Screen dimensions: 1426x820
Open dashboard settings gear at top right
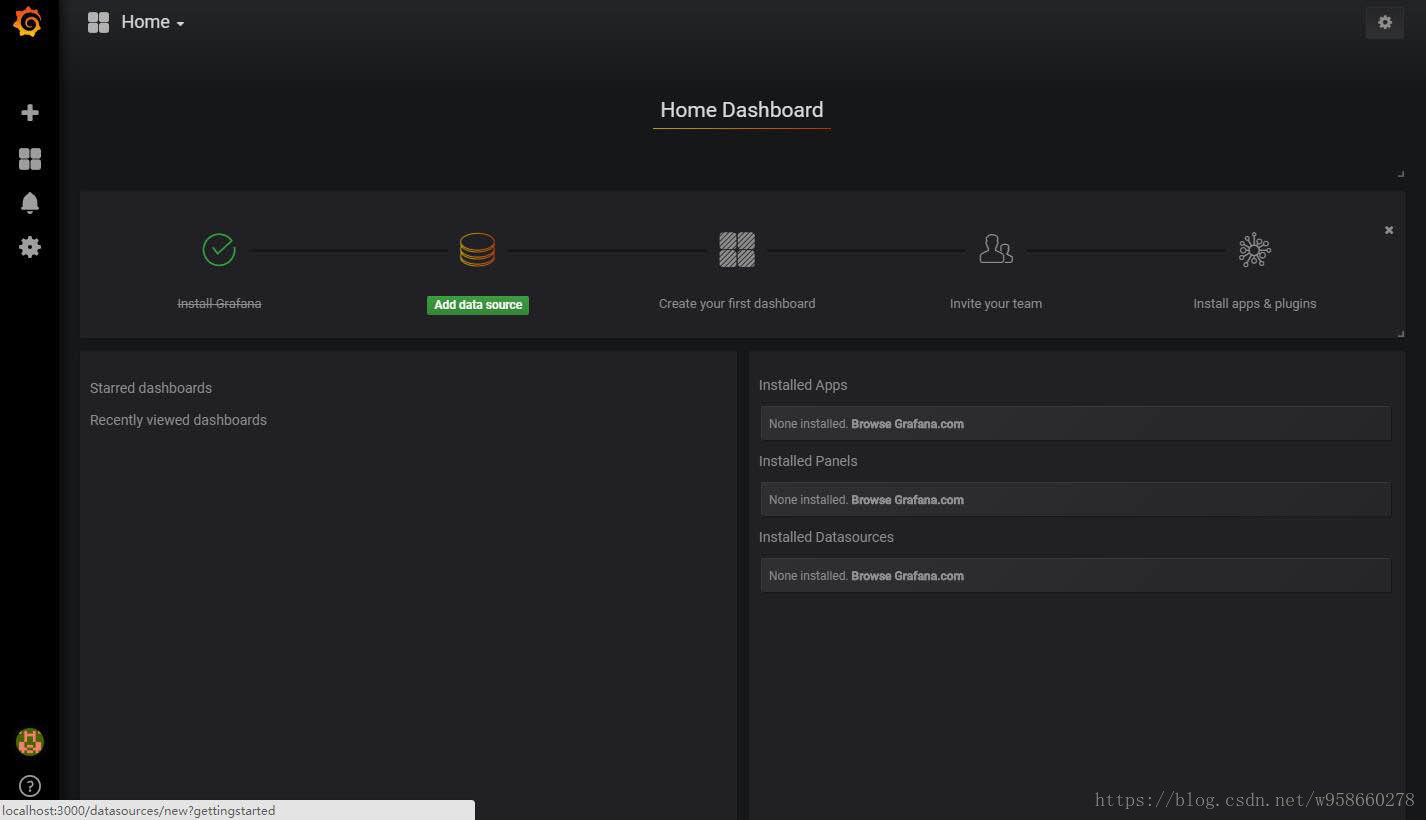coord(1385,22)
